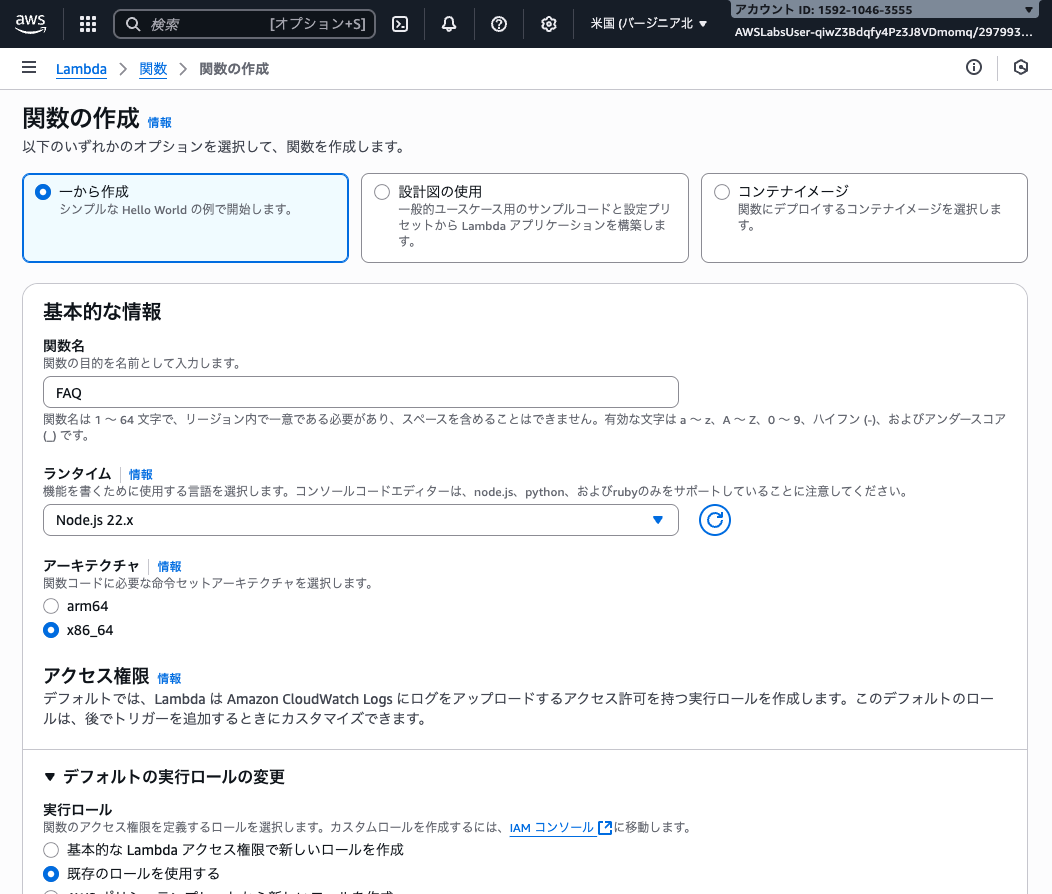Click the AWSLabsUser account name text
The width and height of the screenshot is (1052, 894).
883,32
